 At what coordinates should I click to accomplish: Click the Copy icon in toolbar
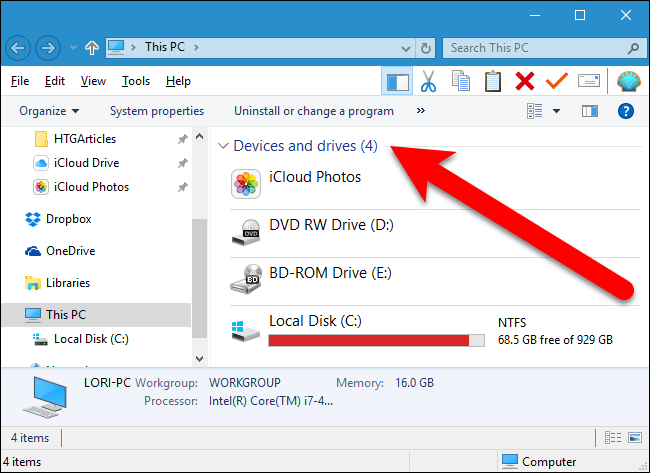tap(460, 81)
